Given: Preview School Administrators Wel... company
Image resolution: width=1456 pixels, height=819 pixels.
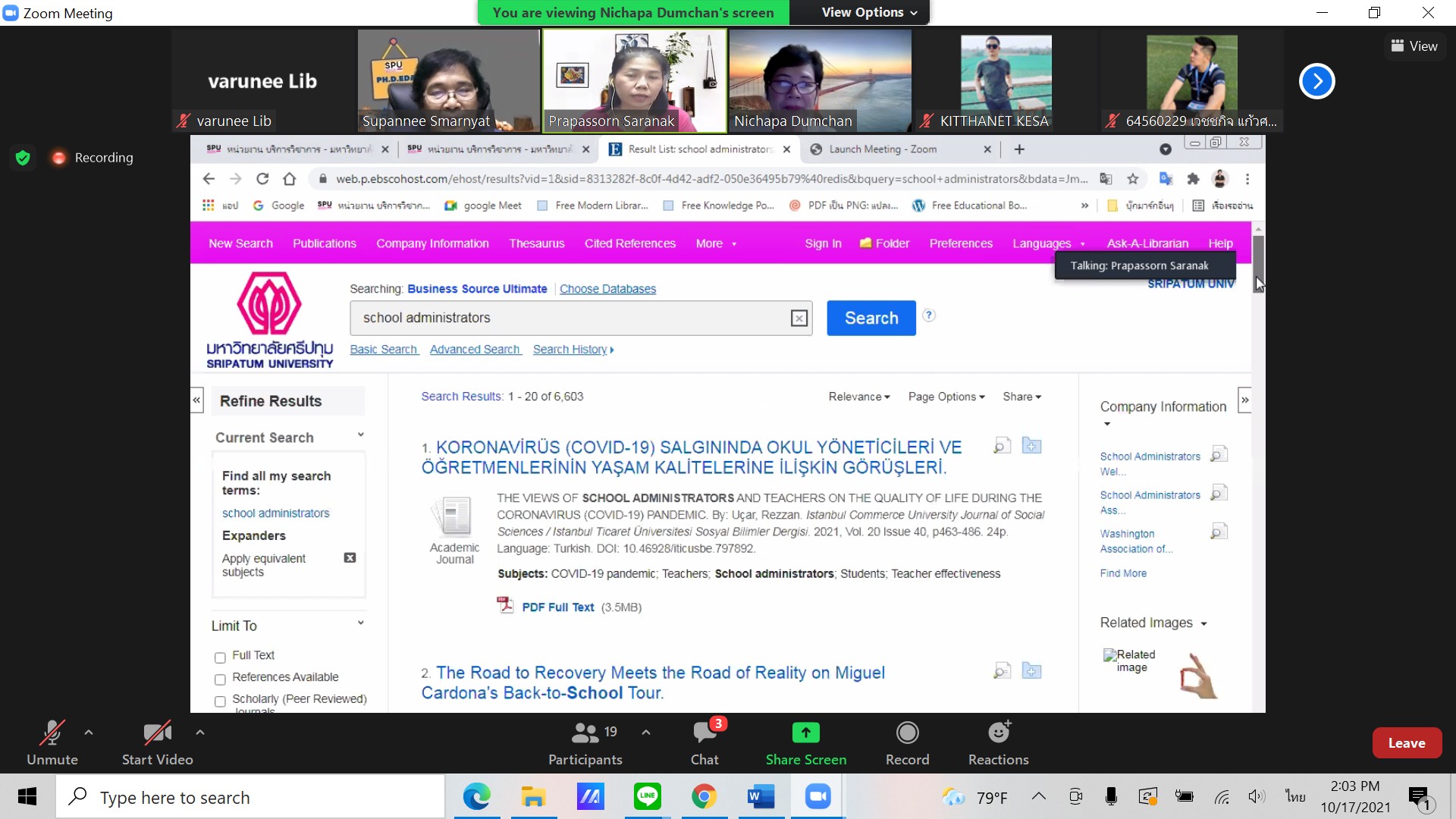Looking at the screenshot, I should [x=1219, y=455].
